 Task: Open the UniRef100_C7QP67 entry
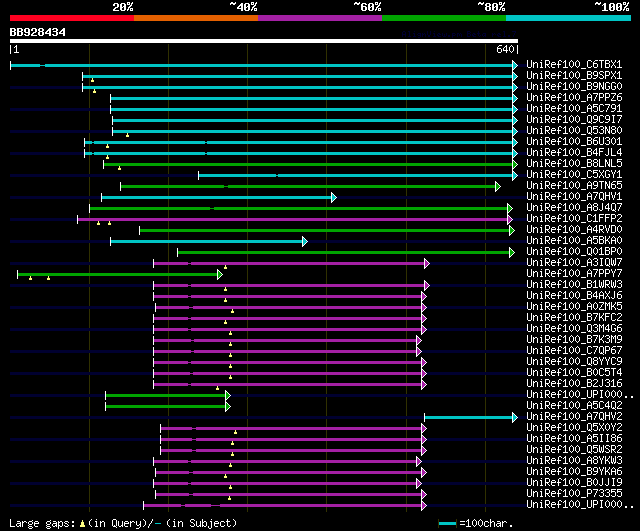click(574, 351)
